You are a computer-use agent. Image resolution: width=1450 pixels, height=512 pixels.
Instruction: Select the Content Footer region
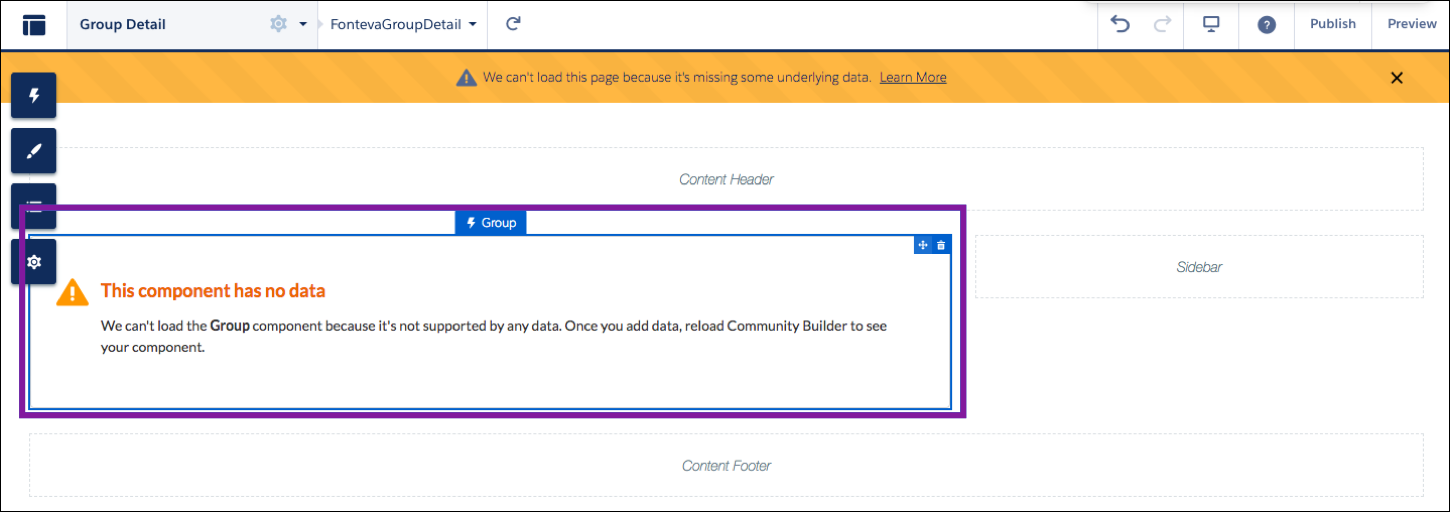726,465
